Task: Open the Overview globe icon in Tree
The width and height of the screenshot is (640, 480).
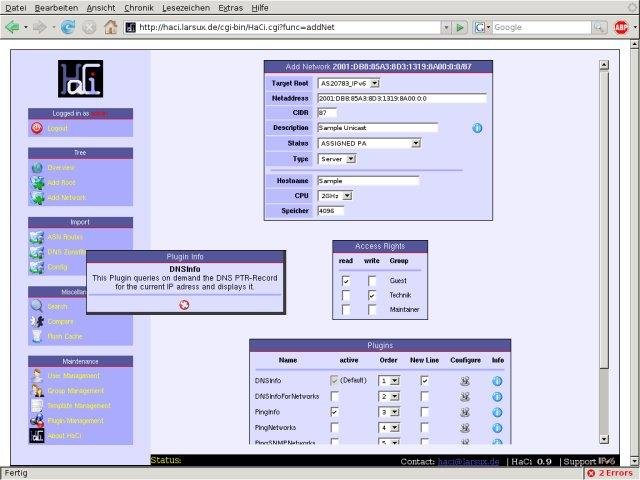Action: coord(37,168)
